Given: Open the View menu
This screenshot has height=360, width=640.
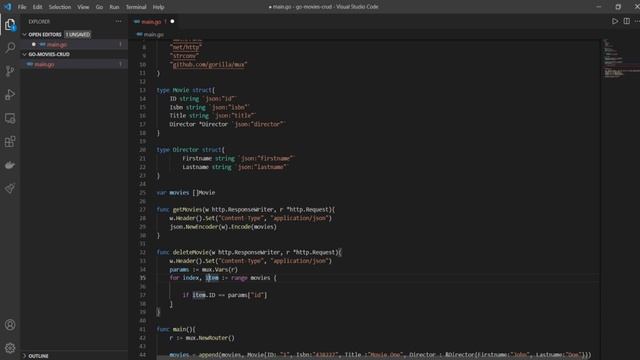Looking at the screenshot, I should tap(83, 7).
